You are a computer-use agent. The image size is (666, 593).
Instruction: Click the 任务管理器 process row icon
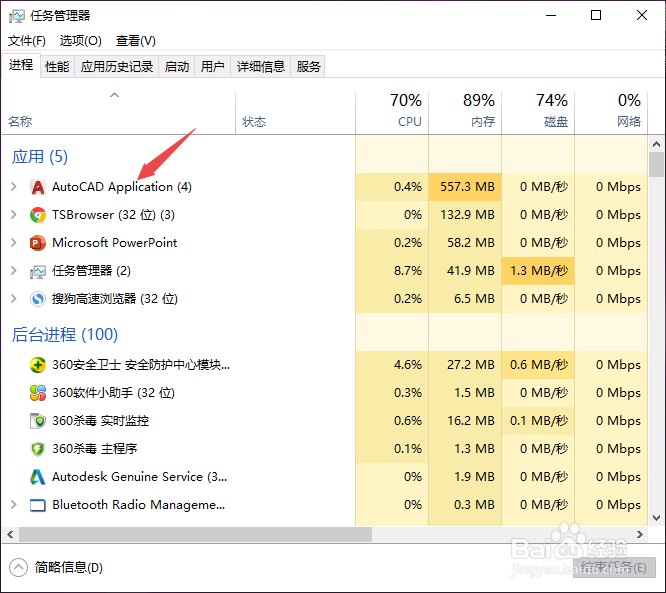tap(38, 271)
